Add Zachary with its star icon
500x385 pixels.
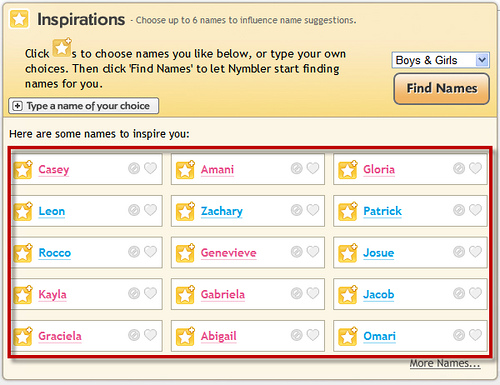point(185,211)
